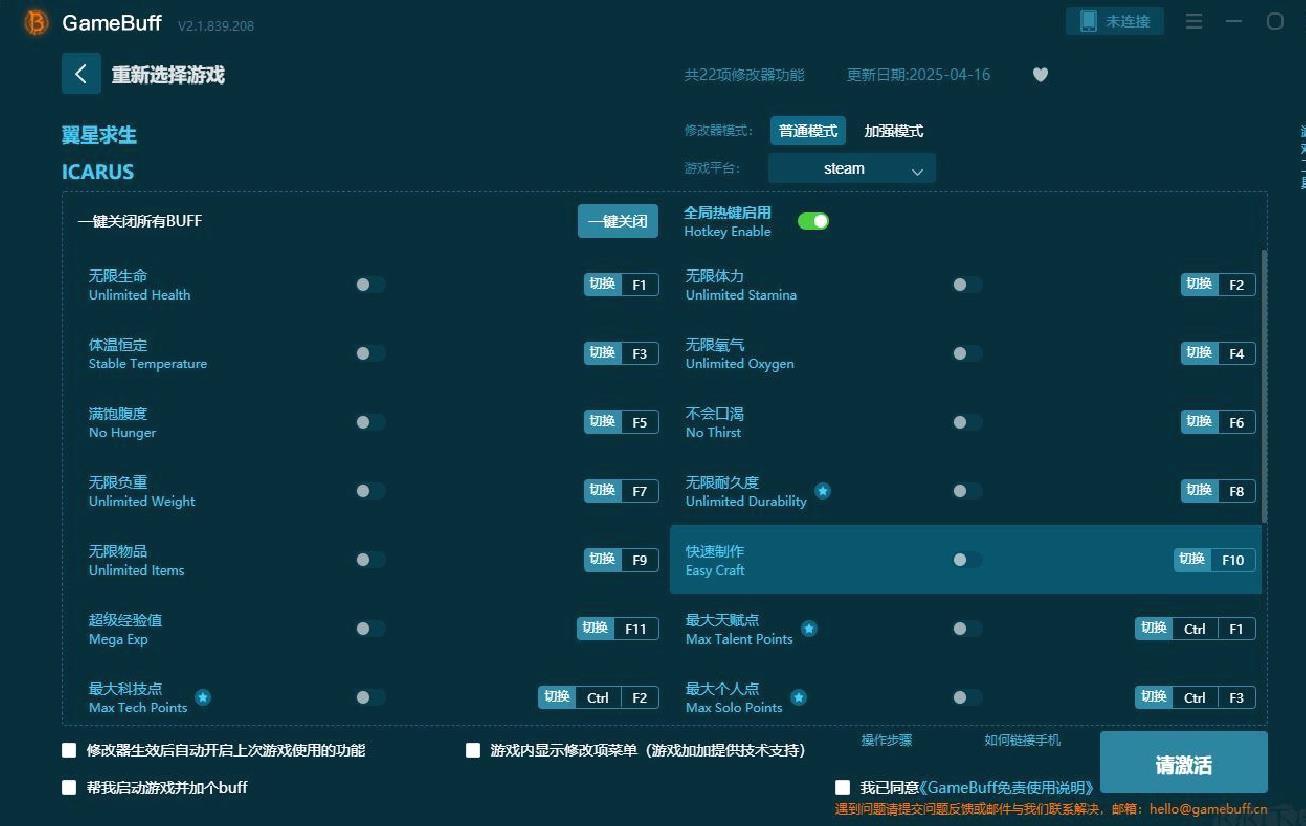The height and width of the screenshot is (826, 1306).
Task: Click the phone not-connected icon
Action: tap(1087, 21)
